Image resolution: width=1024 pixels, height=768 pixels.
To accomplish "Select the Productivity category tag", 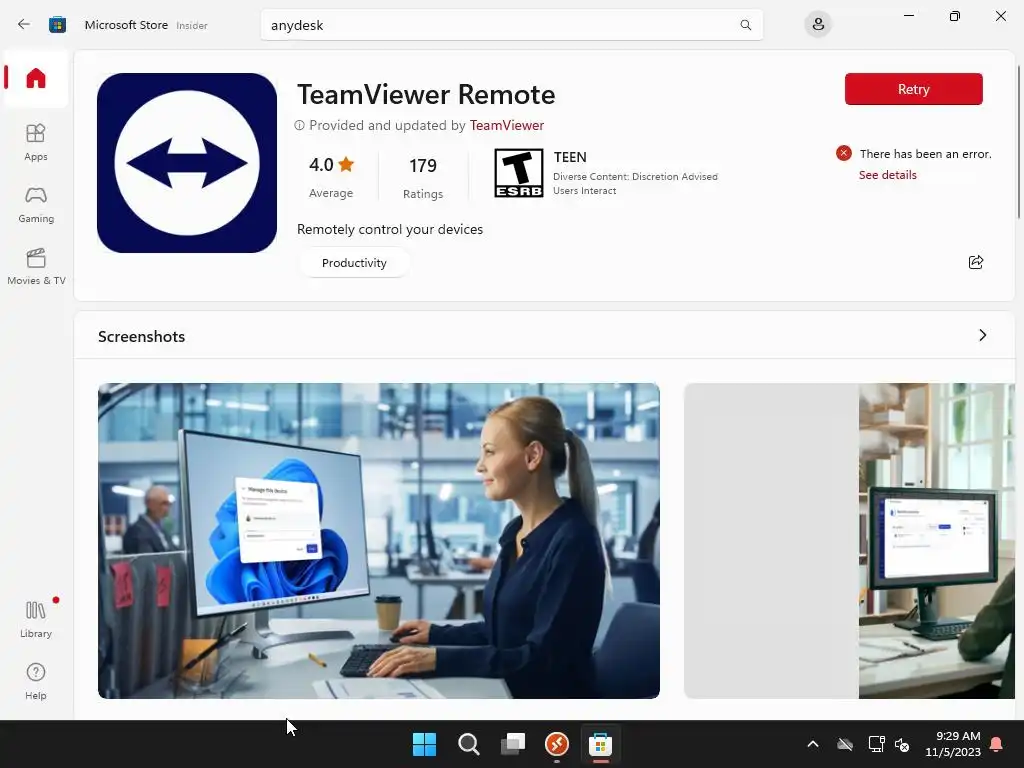I will tap(354, 263).
